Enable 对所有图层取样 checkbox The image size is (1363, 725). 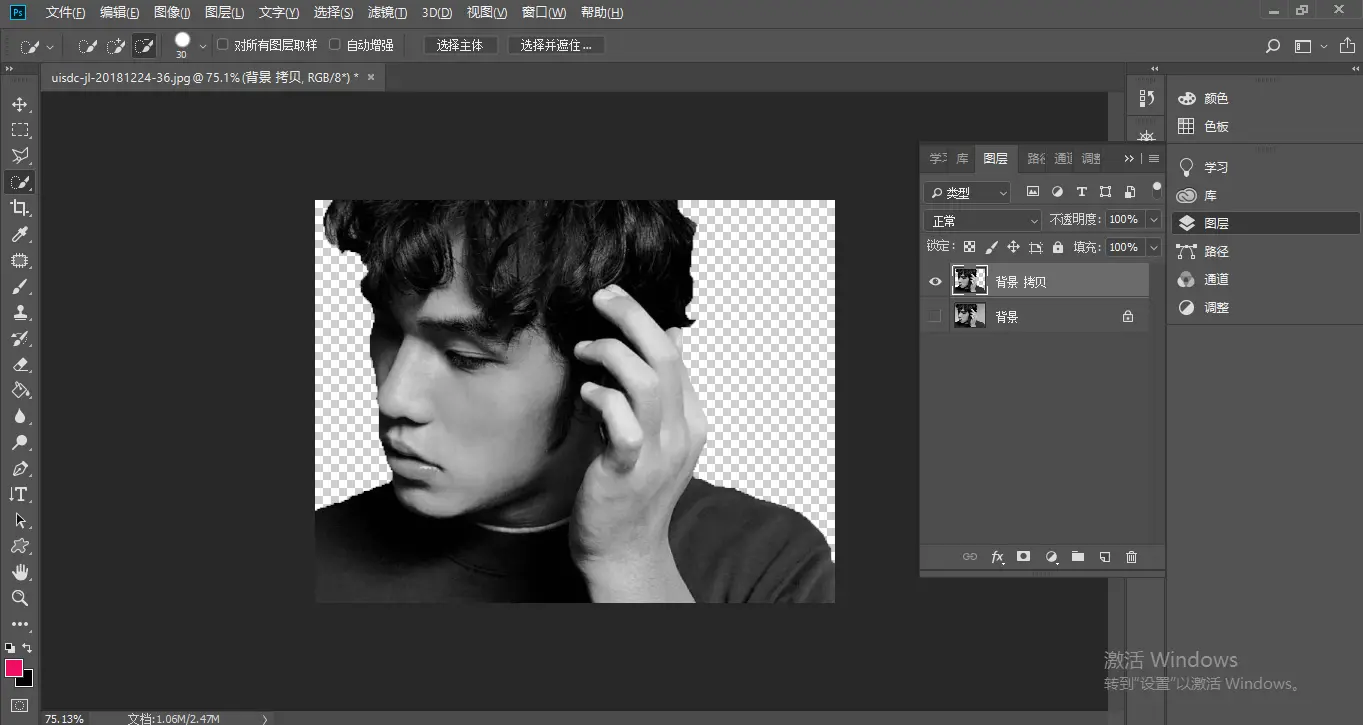click(223, 45)
